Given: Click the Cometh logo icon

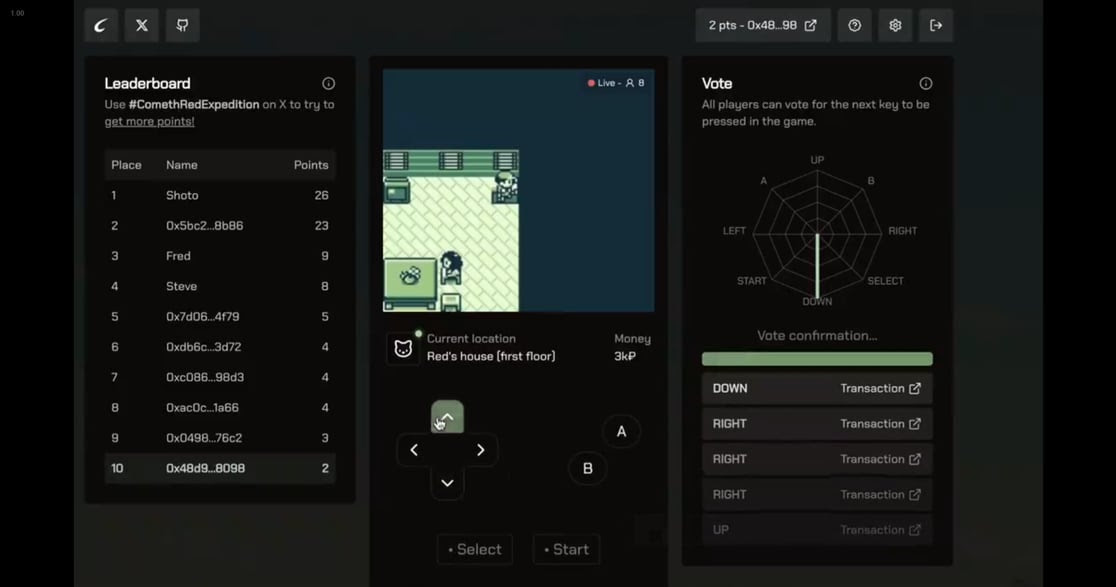Looking at the screenshot, I should (100, 26).
